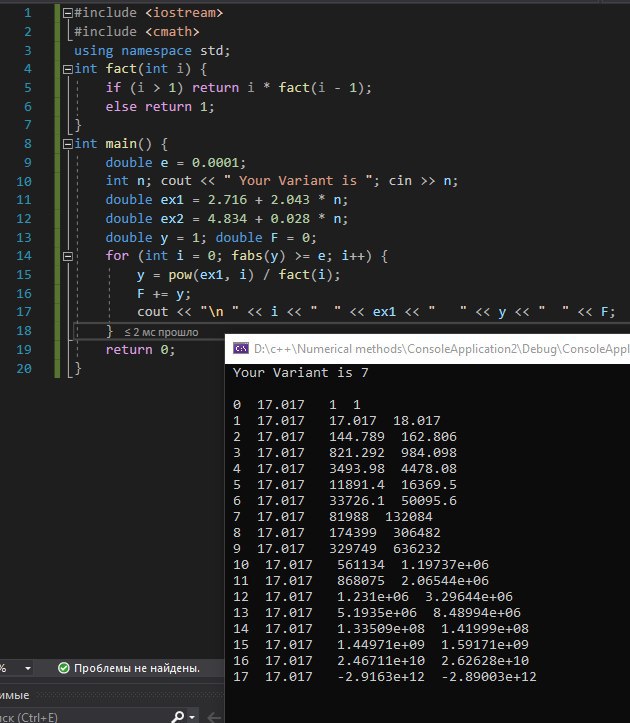This screenshot has height=723, width=630.
Task: Click the '≤ 2 мс прошло' performance tip
Action: coord(161,332)
